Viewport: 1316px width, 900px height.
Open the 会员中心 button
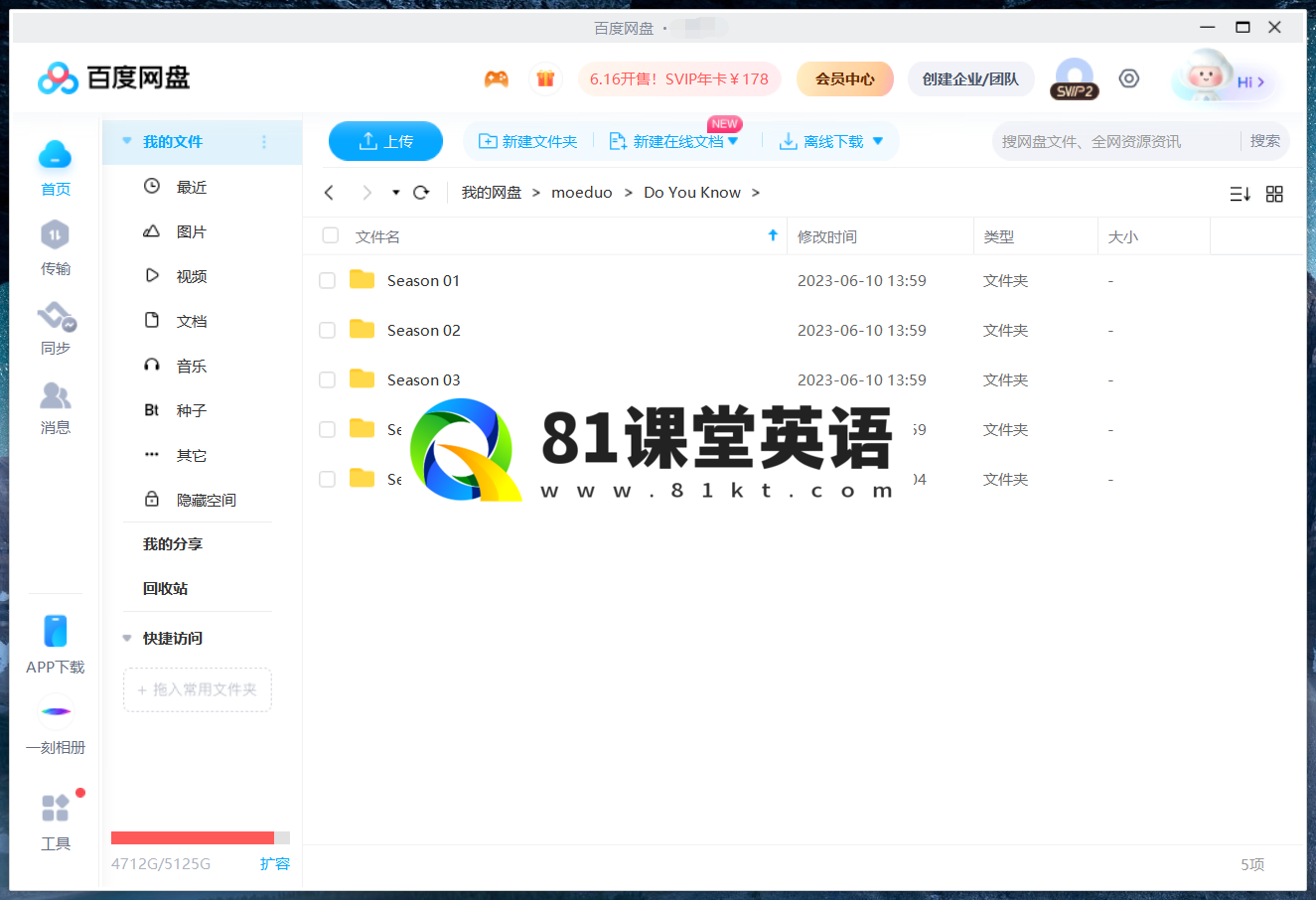pos(845,79)
